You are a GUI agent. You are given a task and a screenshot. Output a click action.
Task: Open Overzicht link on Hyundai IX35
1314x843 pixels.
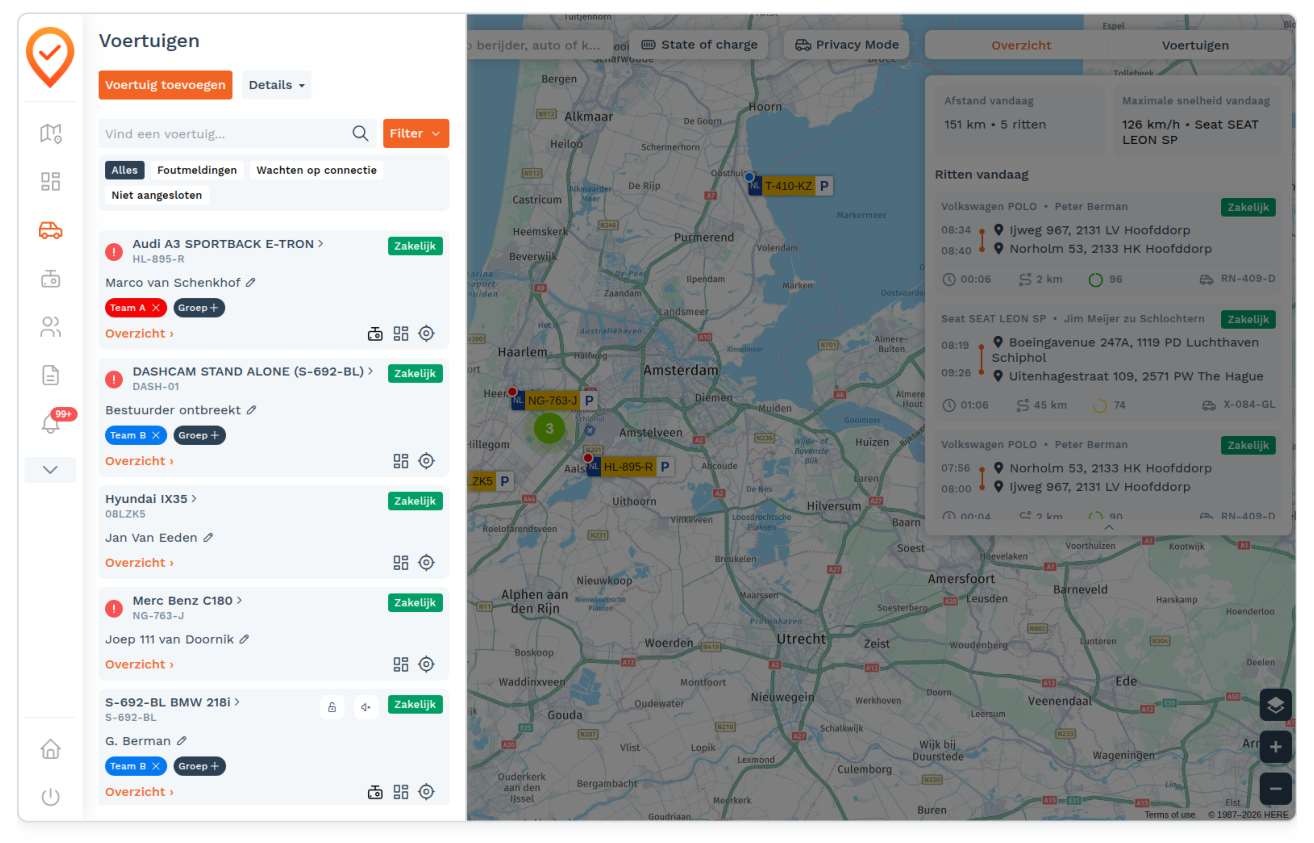tap(139, 563)
